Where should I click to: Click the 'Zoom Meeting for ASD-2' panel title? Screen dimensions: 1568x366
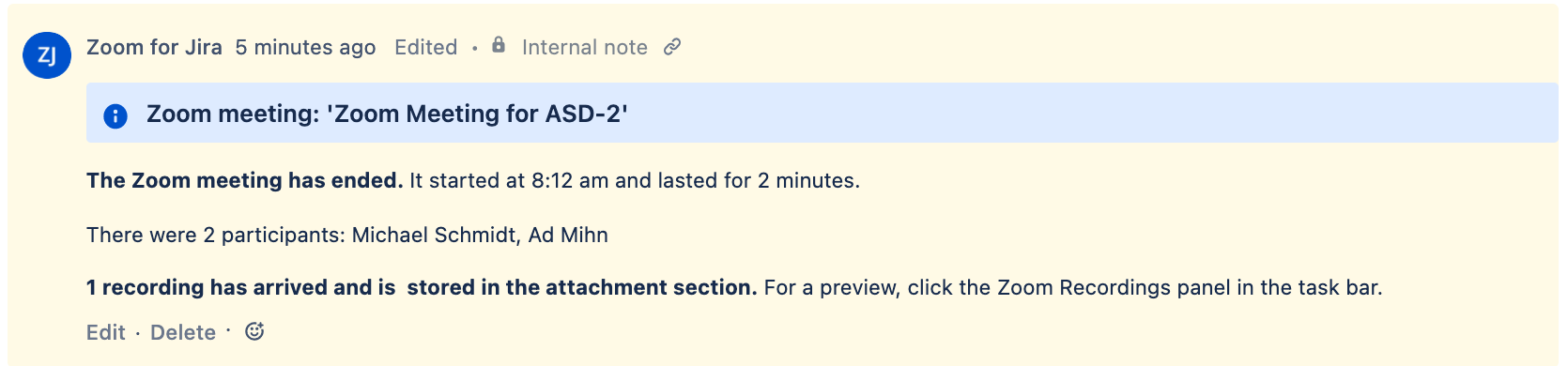point(387,114)
